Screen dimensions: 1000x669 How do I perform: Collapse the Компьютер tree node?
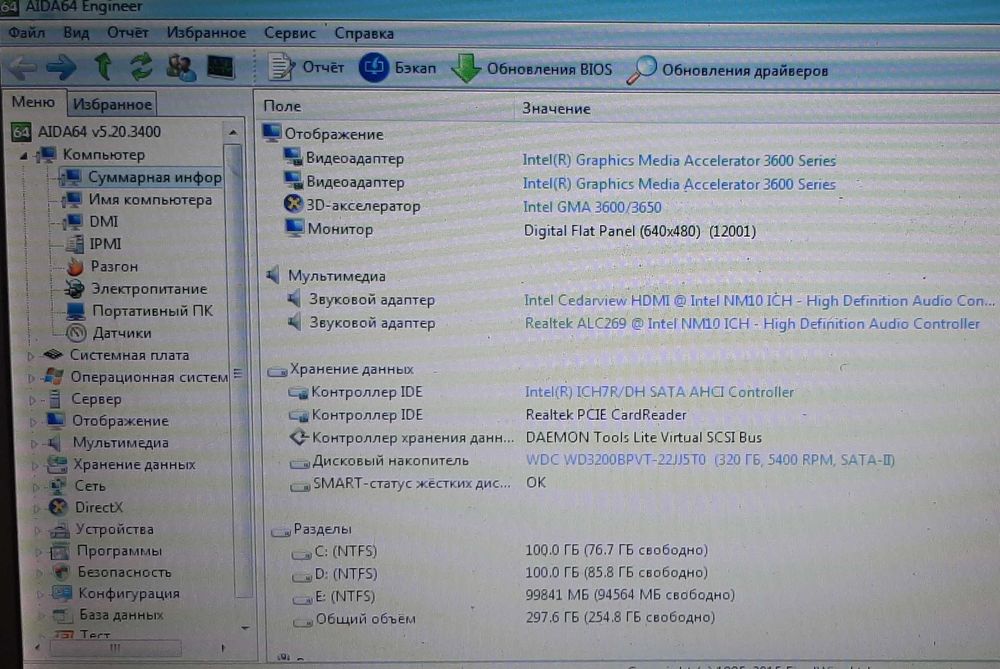pyautogui.click(x=24, y=155)
